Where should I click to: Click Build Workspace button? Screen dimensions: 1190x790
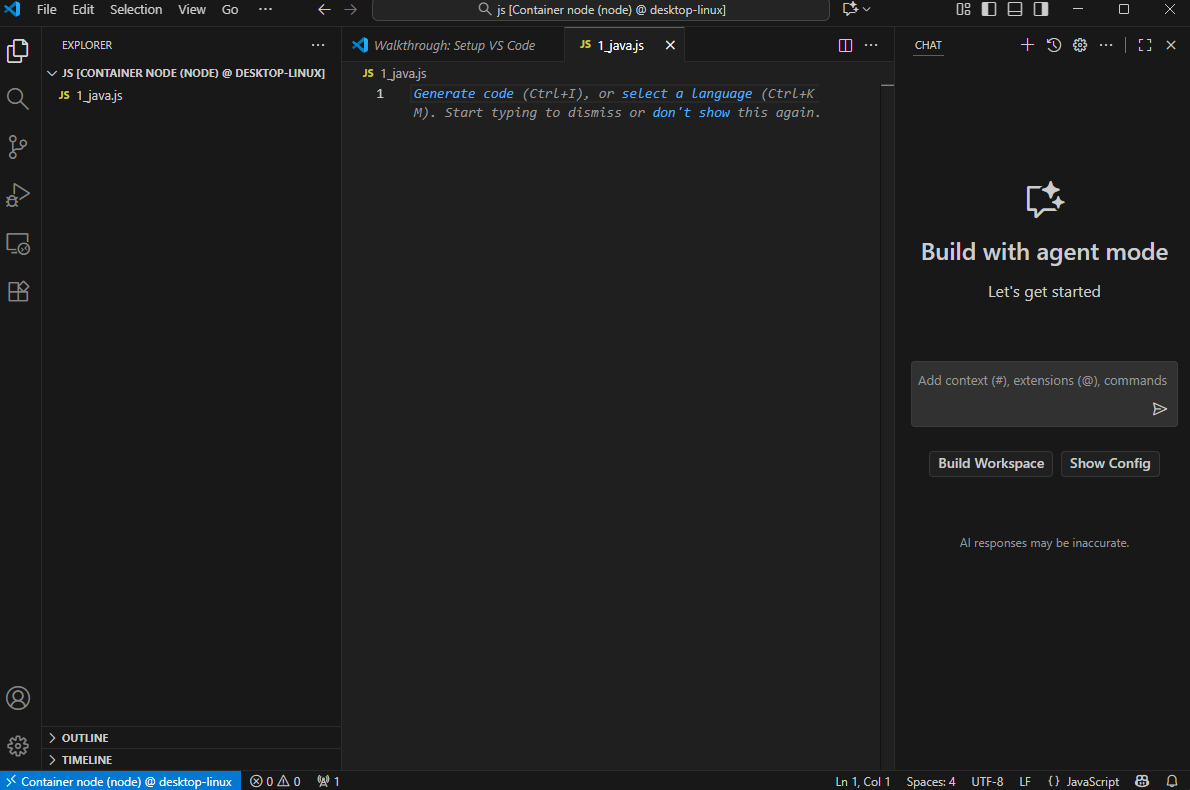[990, 464]
